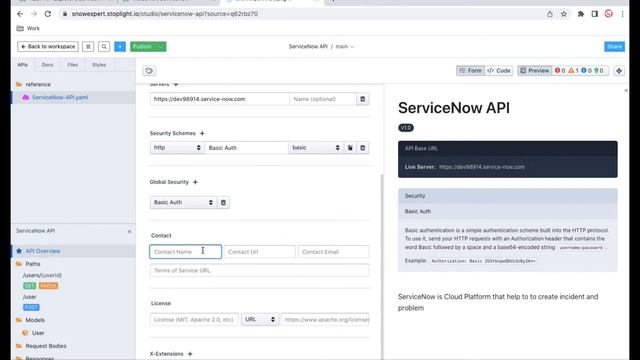Image resolution: width=640 pixels, height=360 pixels.
Task: Add a new server with plus icon
Action: pyautogui.click(x=176, y=84)
